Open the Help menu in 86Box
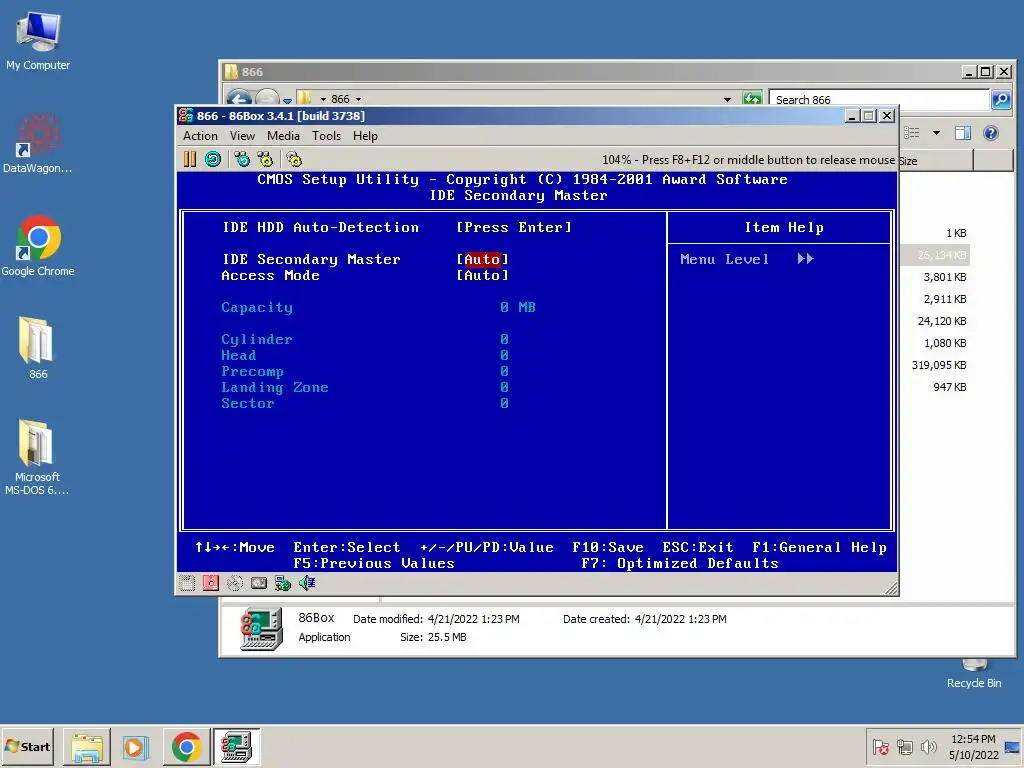The height and width of the screenshot is (768, 1024). [365, 136]
